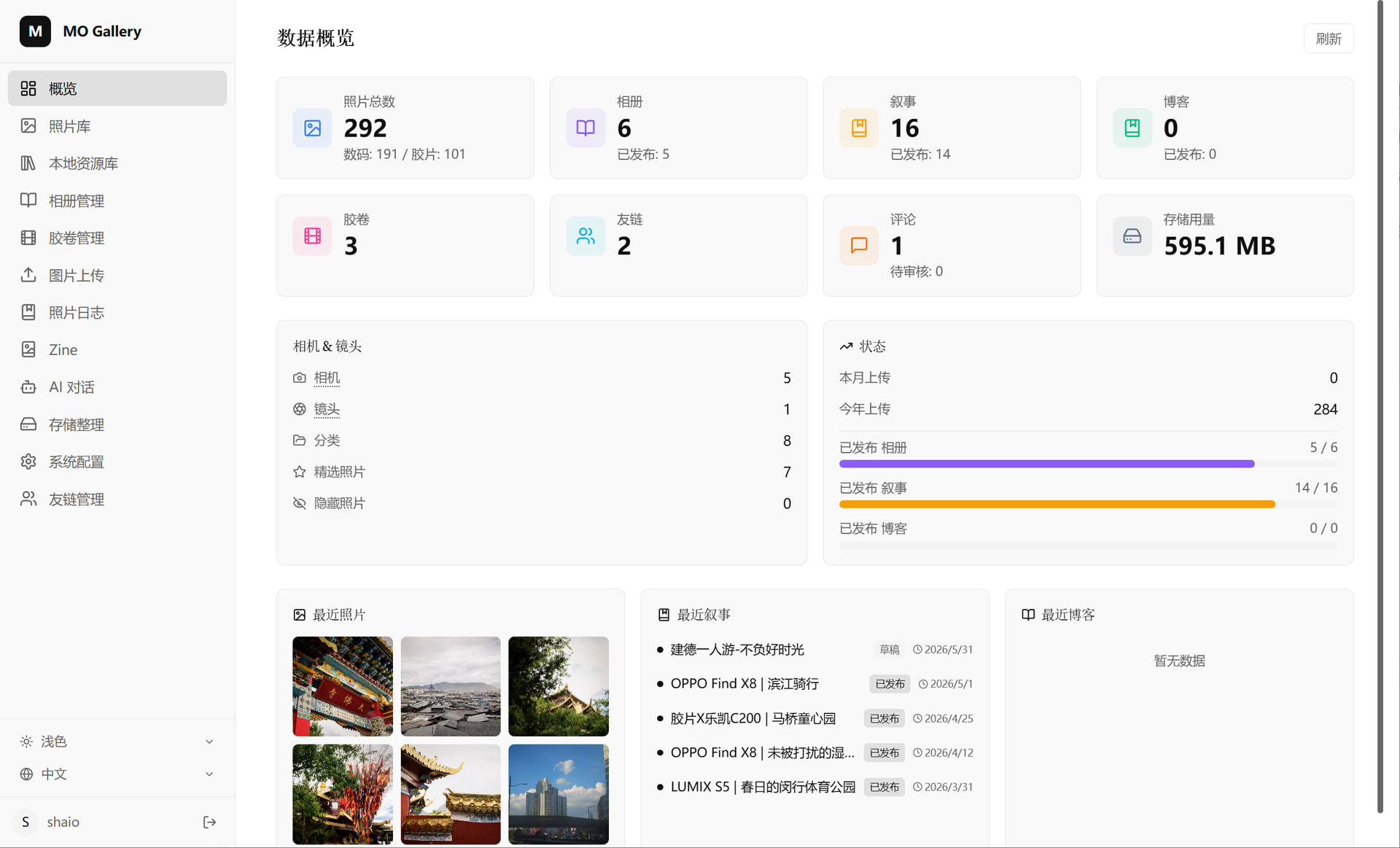Click the 存储用量 hard drive icon

click(1132, 236)
